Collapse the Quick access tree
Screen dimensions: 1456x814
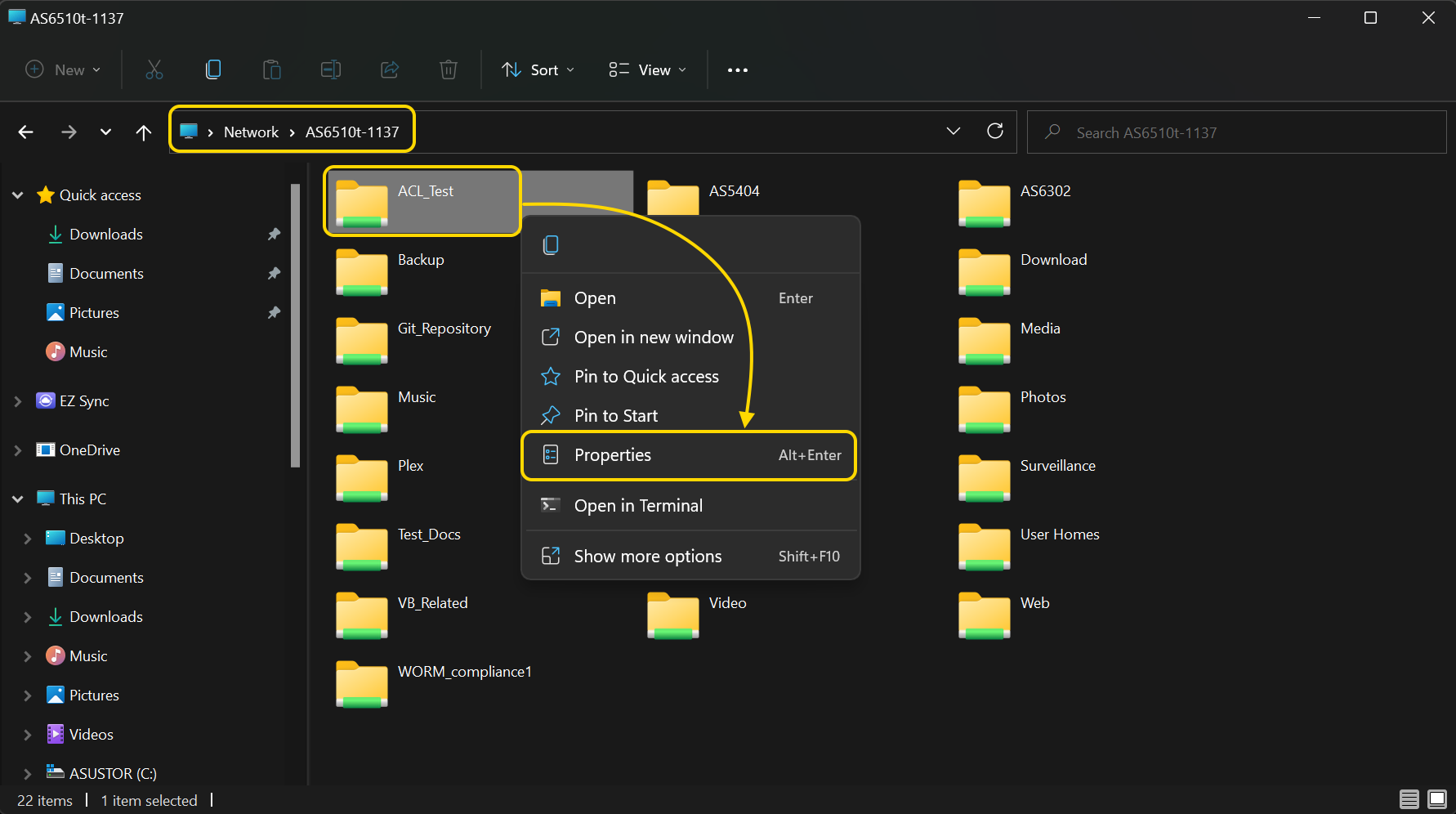pyautogui.click(x=18, y=195)
